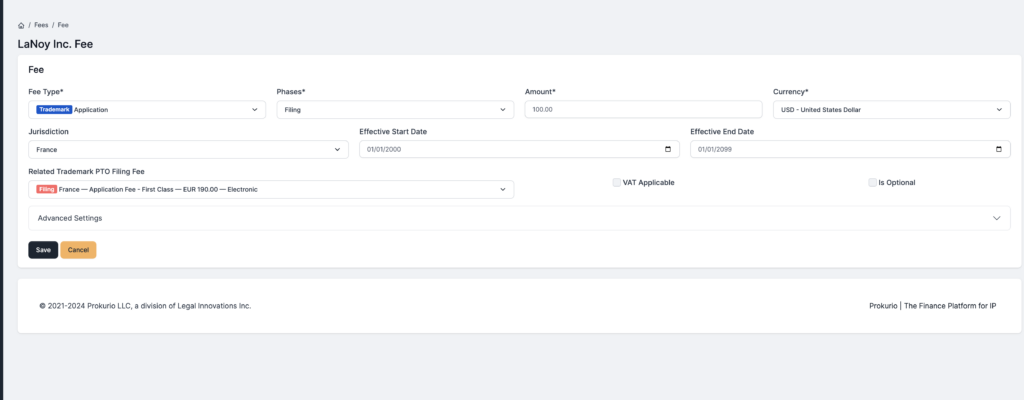Check the Is Optional checkbox
The width and height of the screenshot is (1024, 400).
(872, 182)
